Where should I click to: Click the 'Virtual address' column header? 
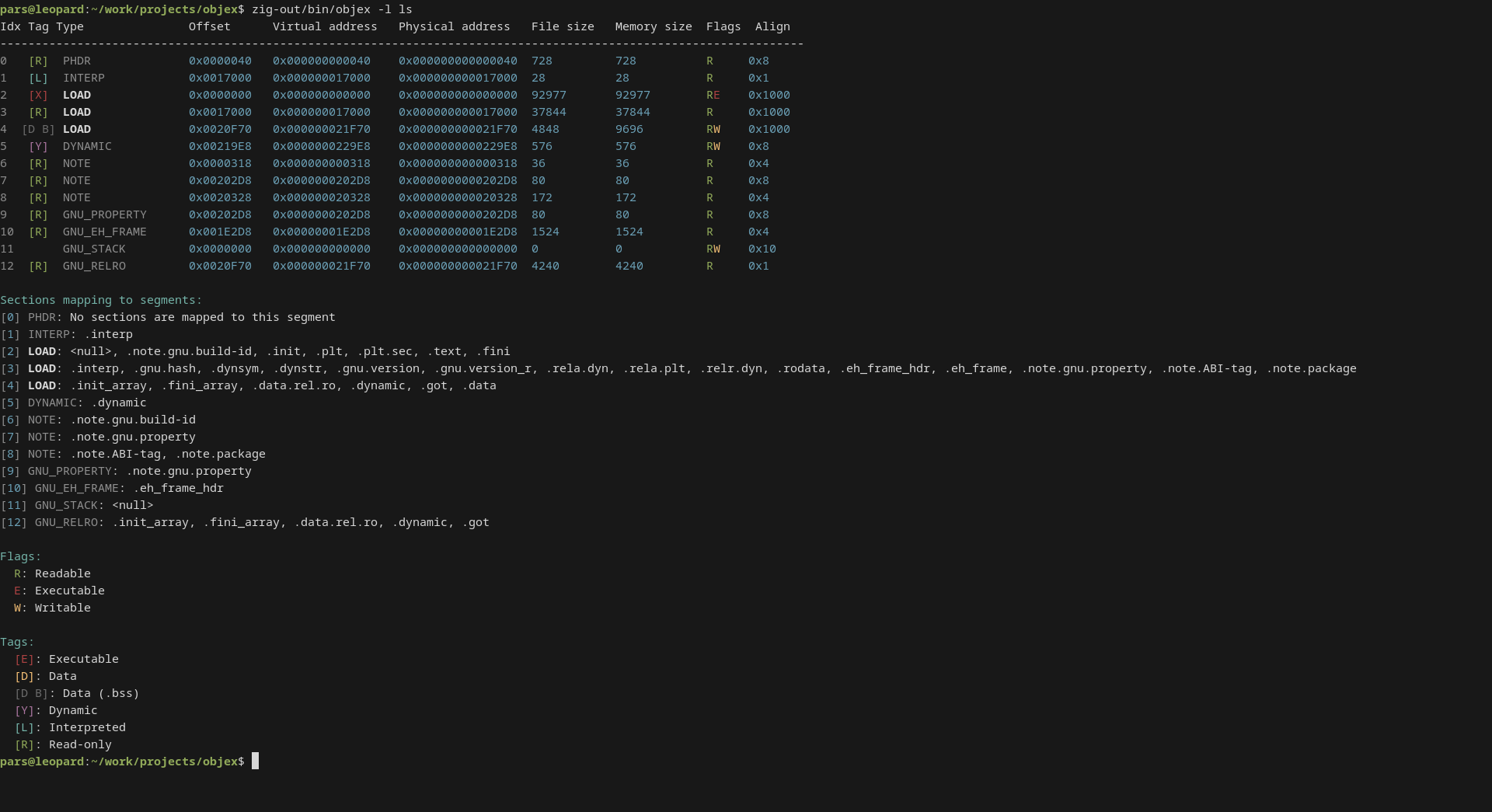(325, 26)
